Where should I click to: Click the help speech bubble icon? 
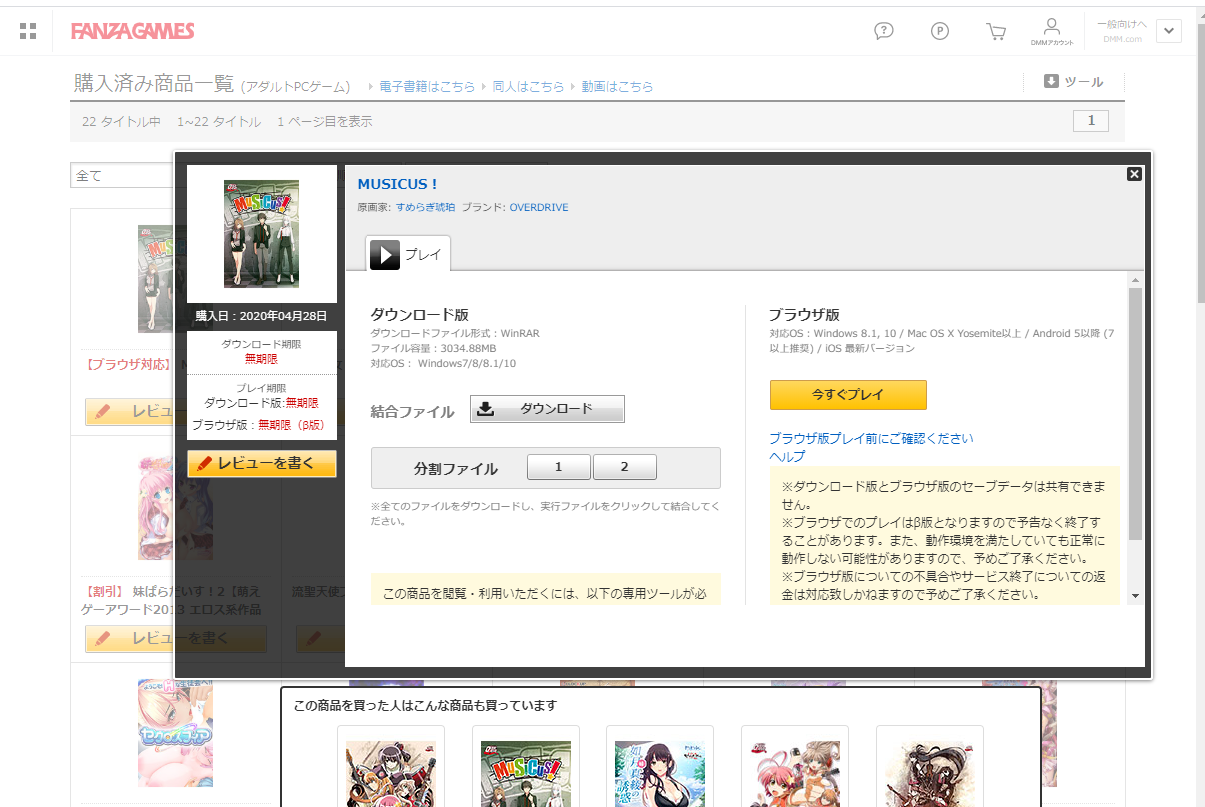[883, 31]
